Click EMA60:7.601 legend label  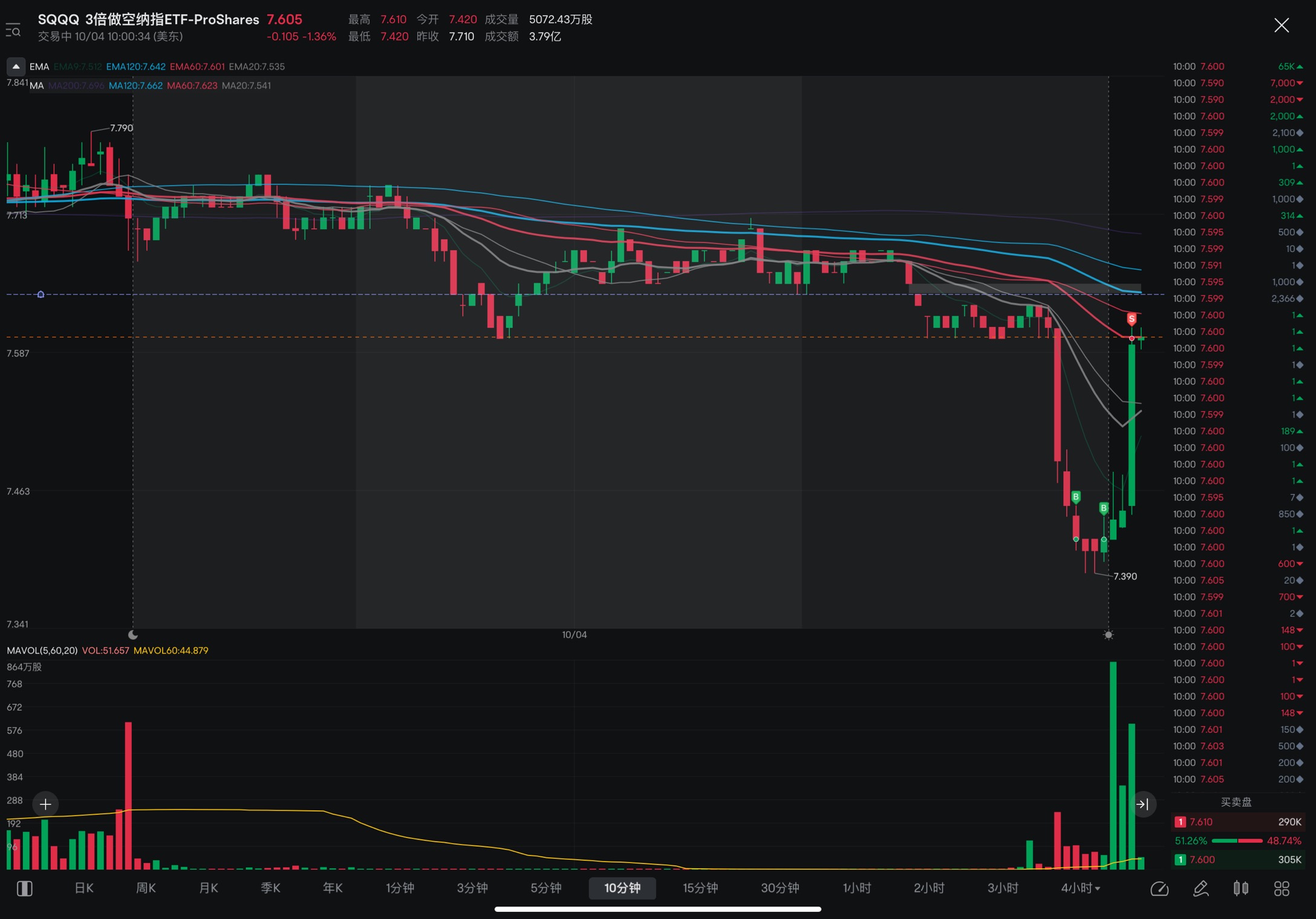coord(197,67)
